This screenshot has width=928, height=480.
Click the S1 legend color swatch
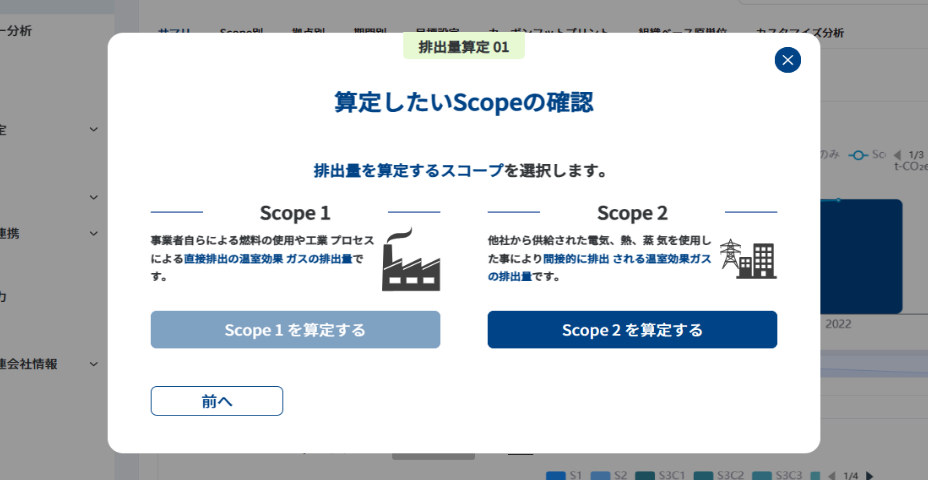(556, 475)
